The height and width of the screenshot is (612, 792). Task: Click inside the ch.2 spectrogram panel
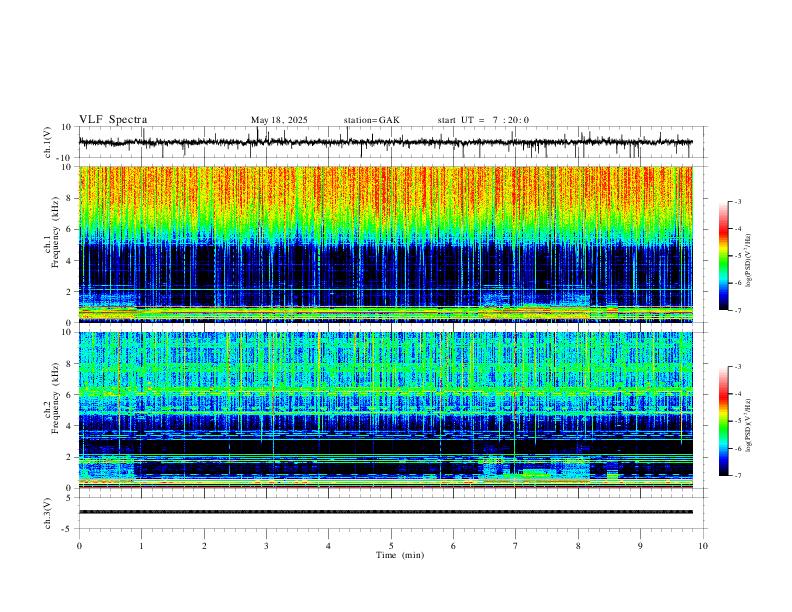[x=386, y=410]
